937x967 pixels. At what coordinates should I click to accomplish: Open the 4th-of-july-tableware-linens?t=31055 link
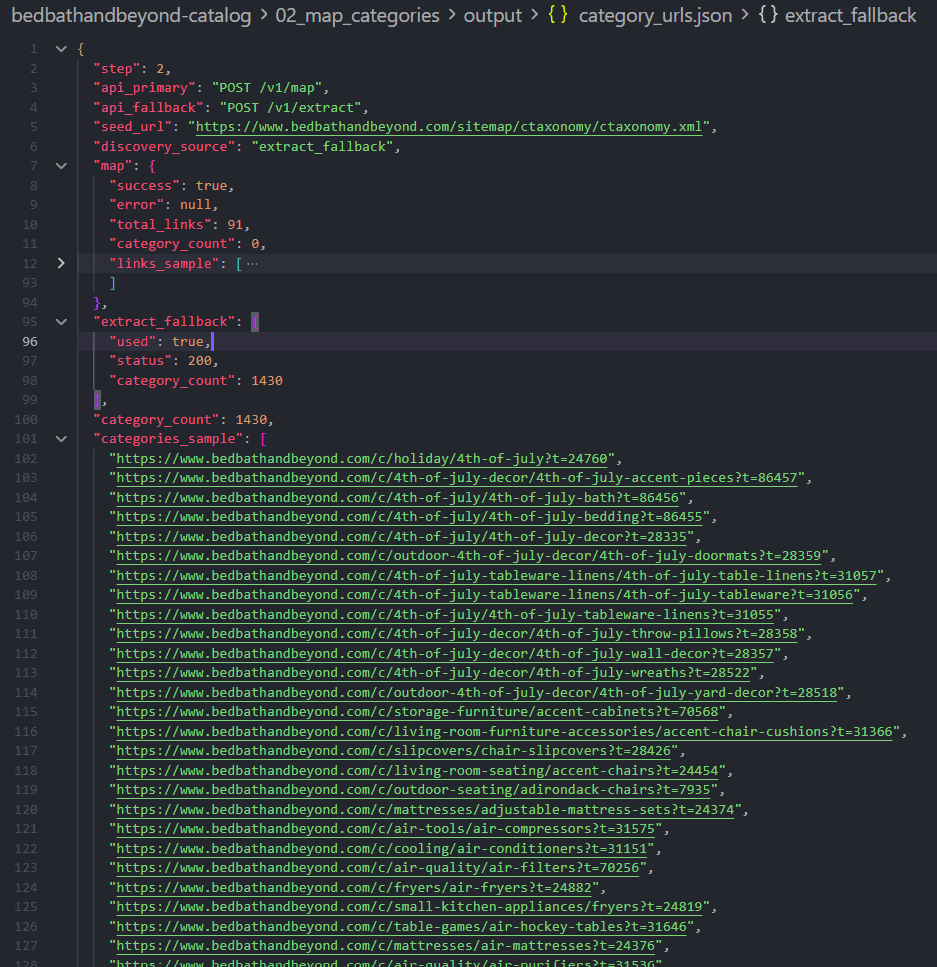(445, 614)
